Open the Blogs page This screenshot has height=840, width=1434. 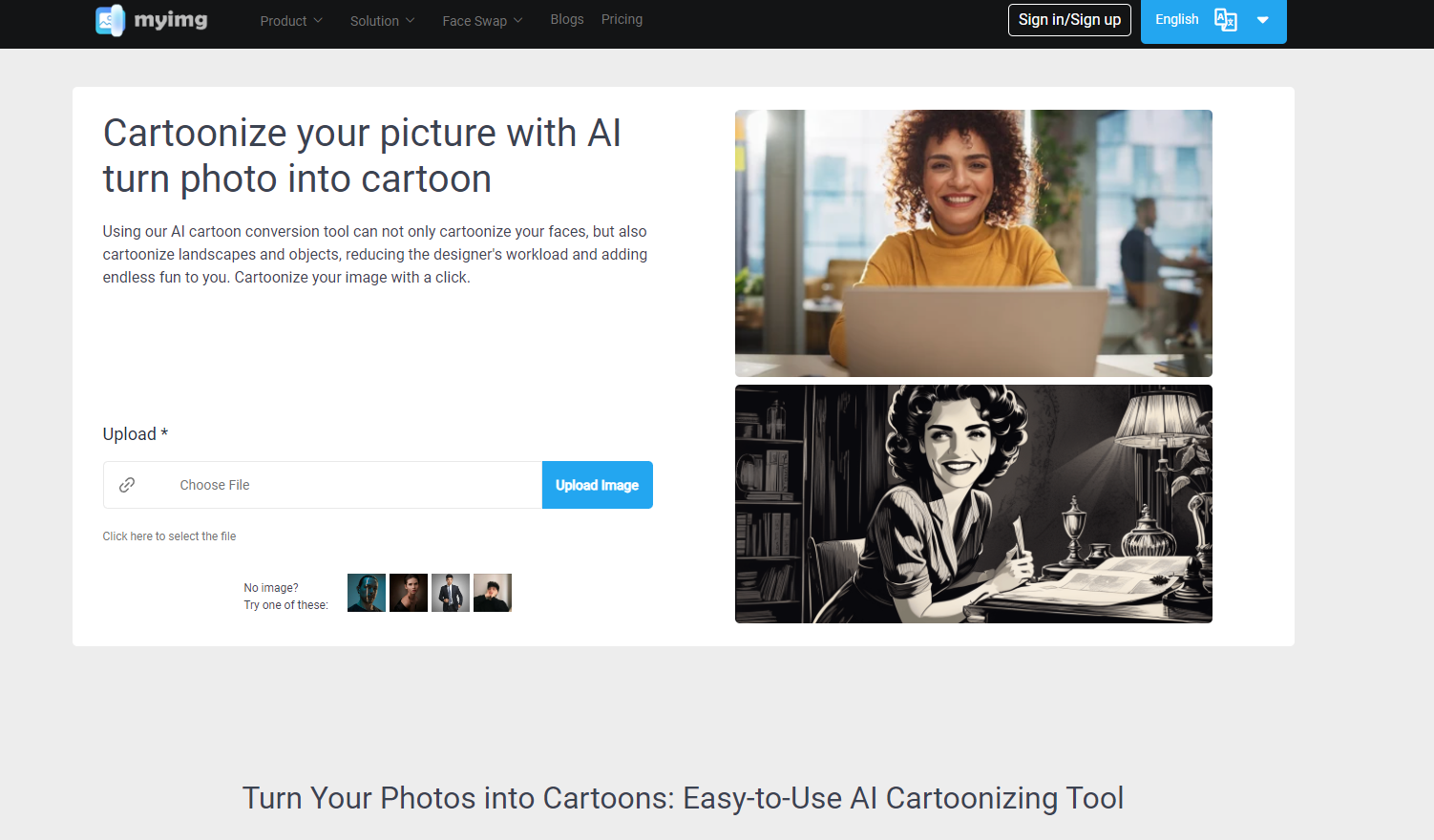coord(567,19)
